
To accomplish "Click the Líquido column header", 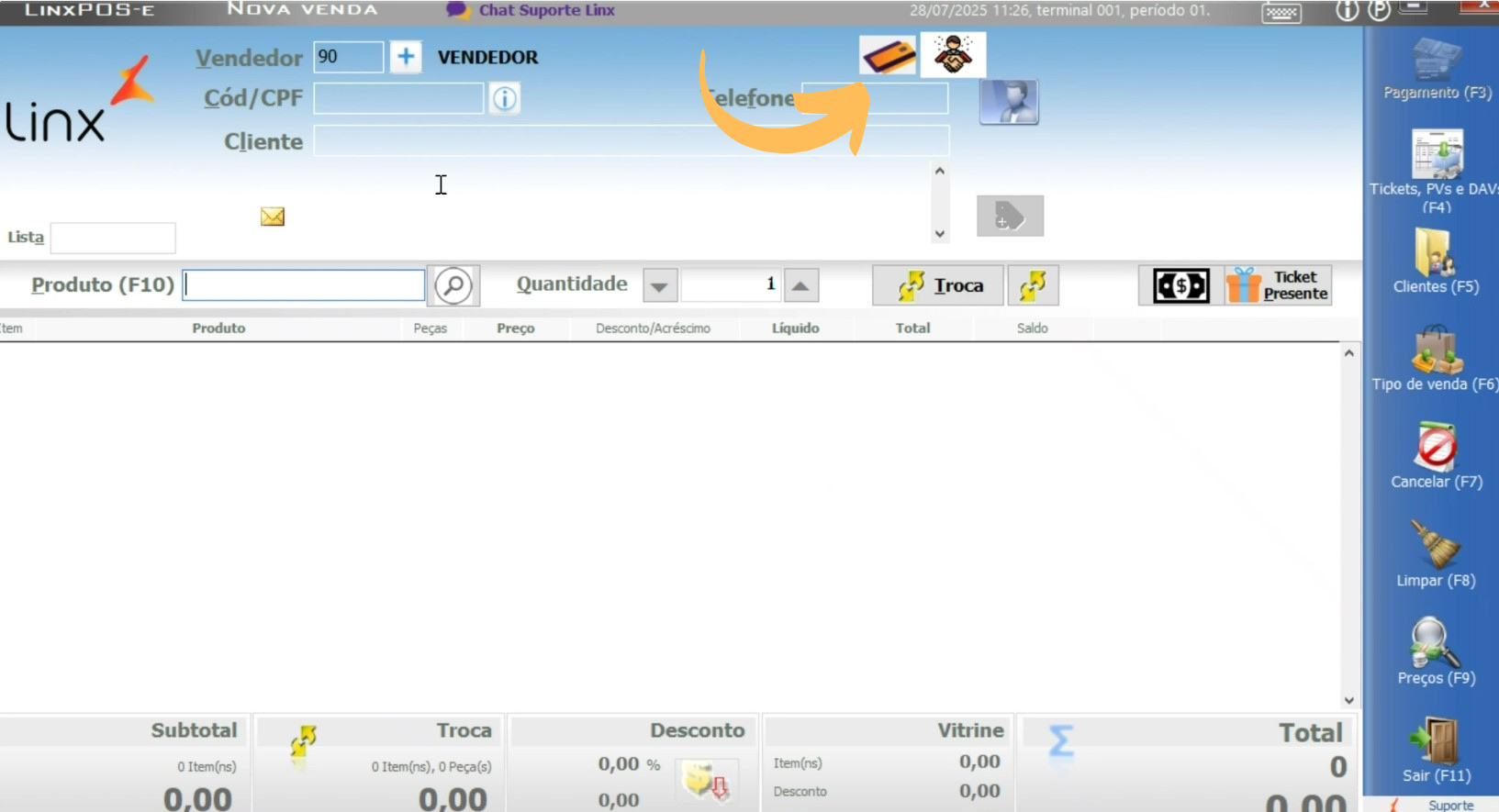I will [x=795, y=328].
